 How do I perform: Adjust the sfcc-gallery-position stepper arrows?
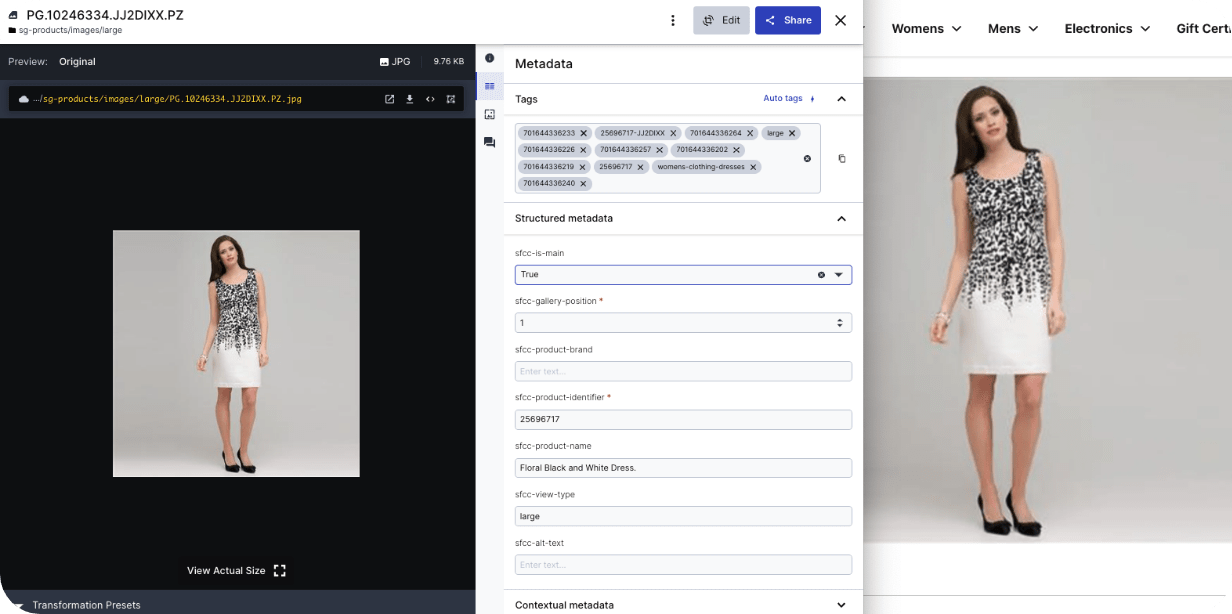tap(840, 323)
